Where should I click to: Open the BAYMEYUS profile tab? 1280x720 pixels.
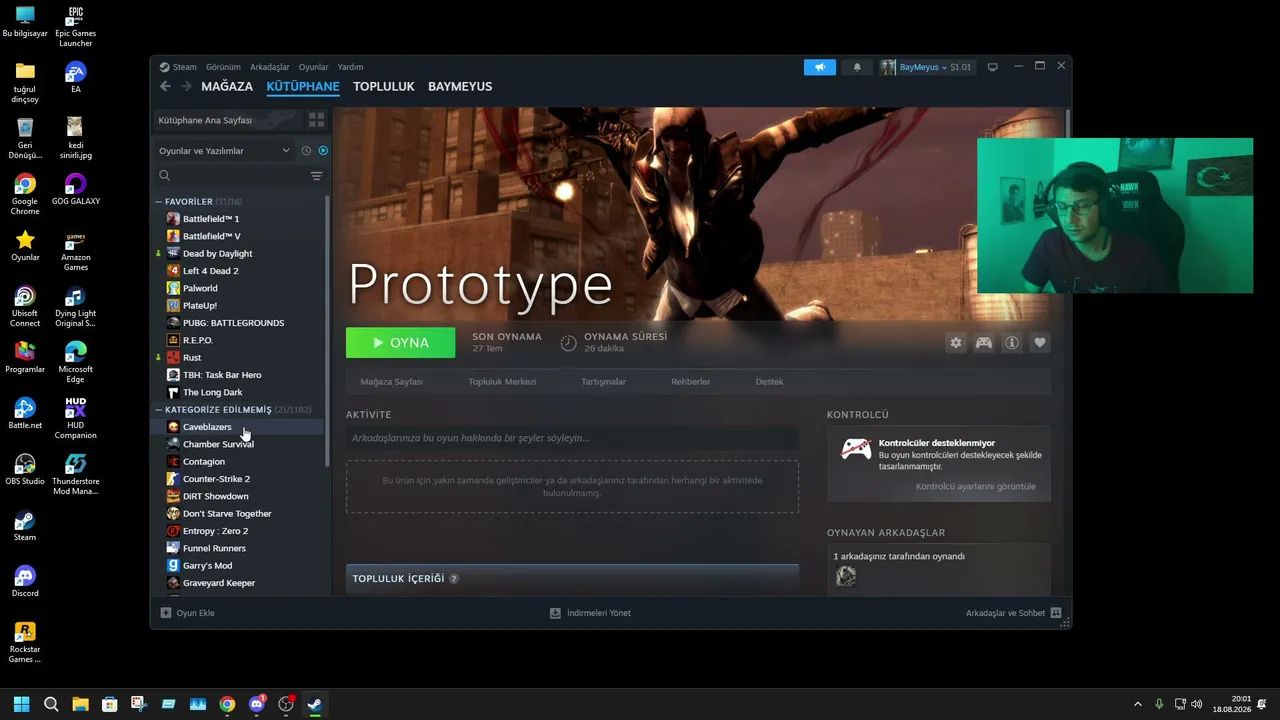click(460, 87)
